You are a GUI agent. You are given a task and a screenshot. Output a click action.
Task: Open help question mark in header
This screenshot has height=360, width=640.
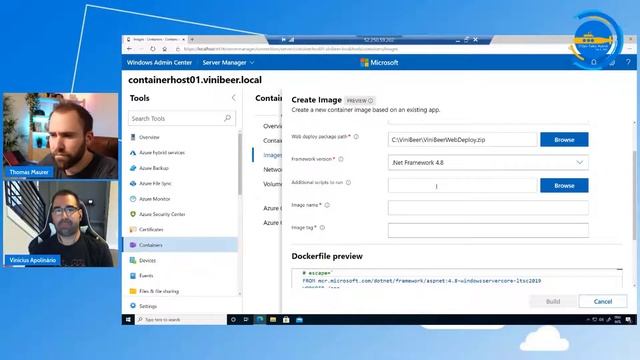tap(628, 62)
